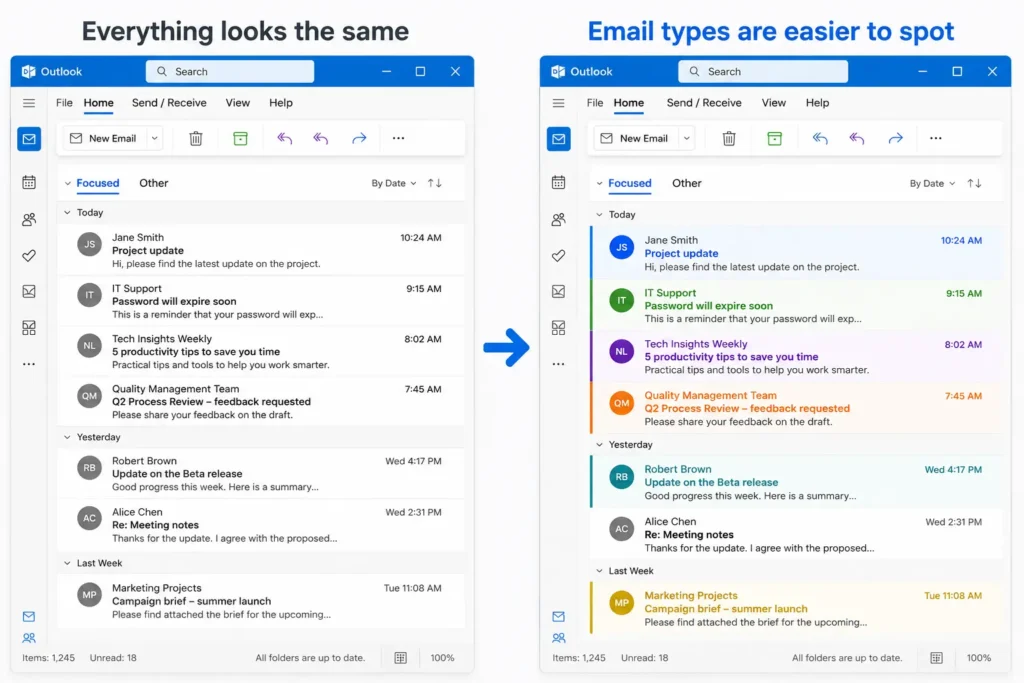Image resolution: width=1024 pixels, height=683 pixels.
Task: Open sidebar more apps ellipsis in right Outlook
Action: click(x=558, y=364)
